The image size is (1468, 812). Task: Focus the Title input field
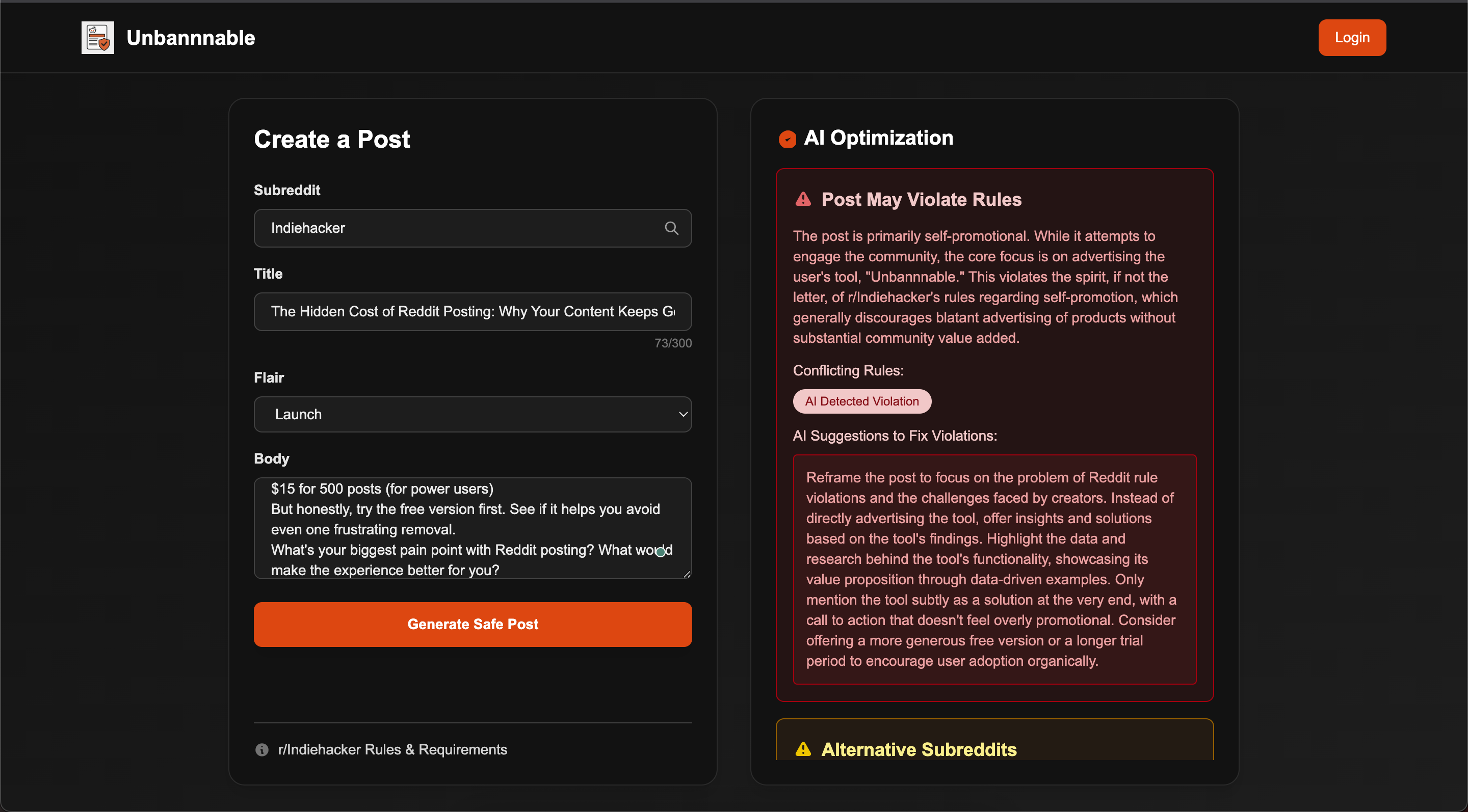(473, 311)
